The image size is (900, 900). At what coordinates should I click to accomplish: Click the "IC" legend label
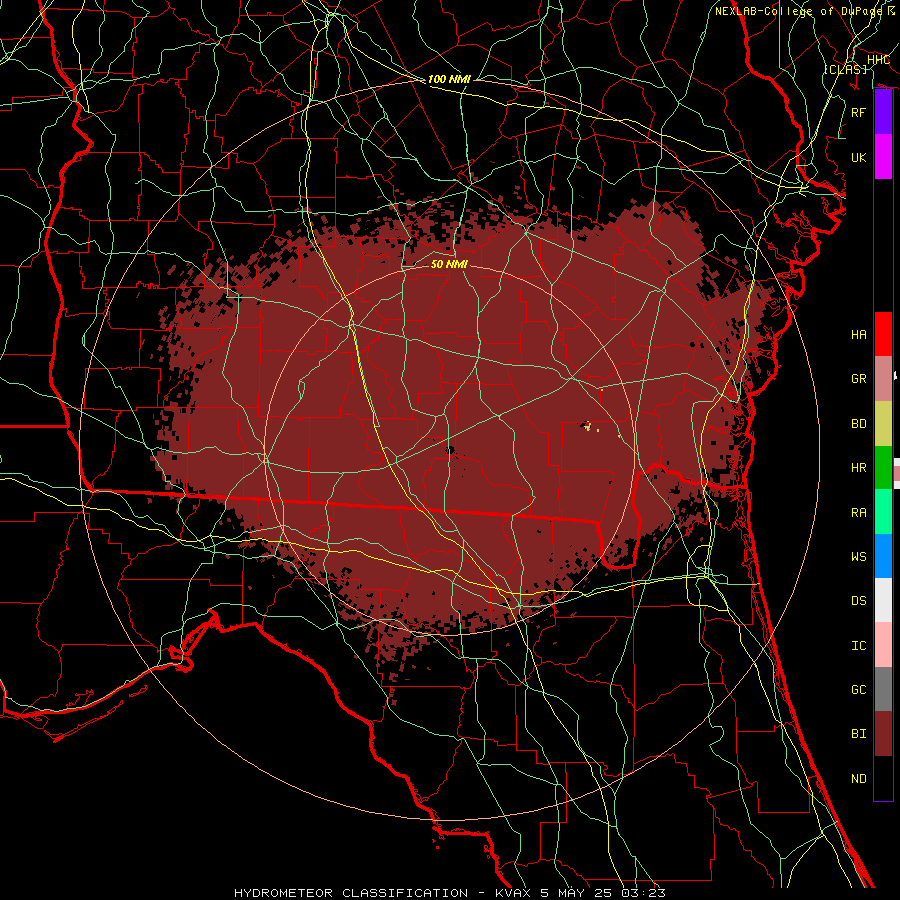pyautogui.click(x=858, y=646)
